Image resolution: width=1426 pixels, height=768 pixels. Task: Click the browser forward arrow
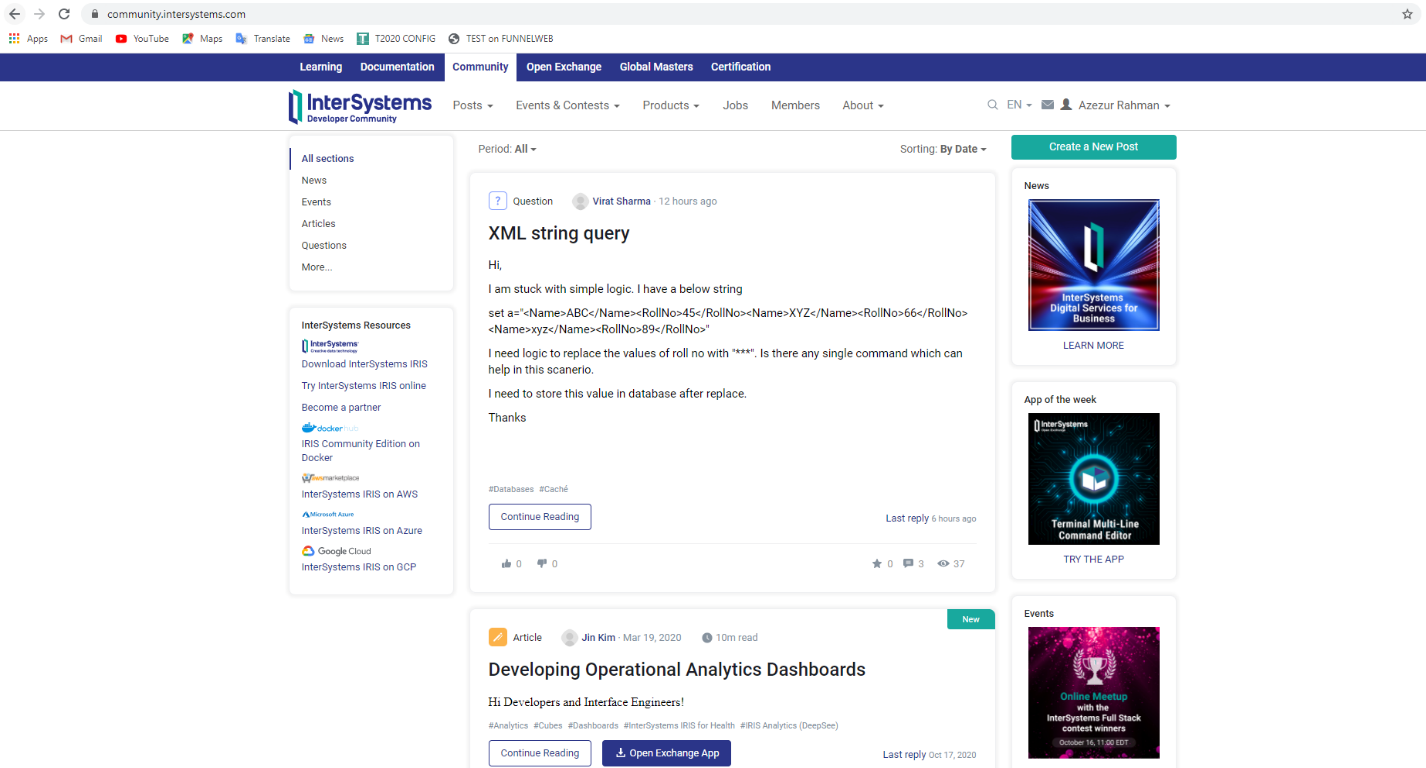[x=39, y=14]
